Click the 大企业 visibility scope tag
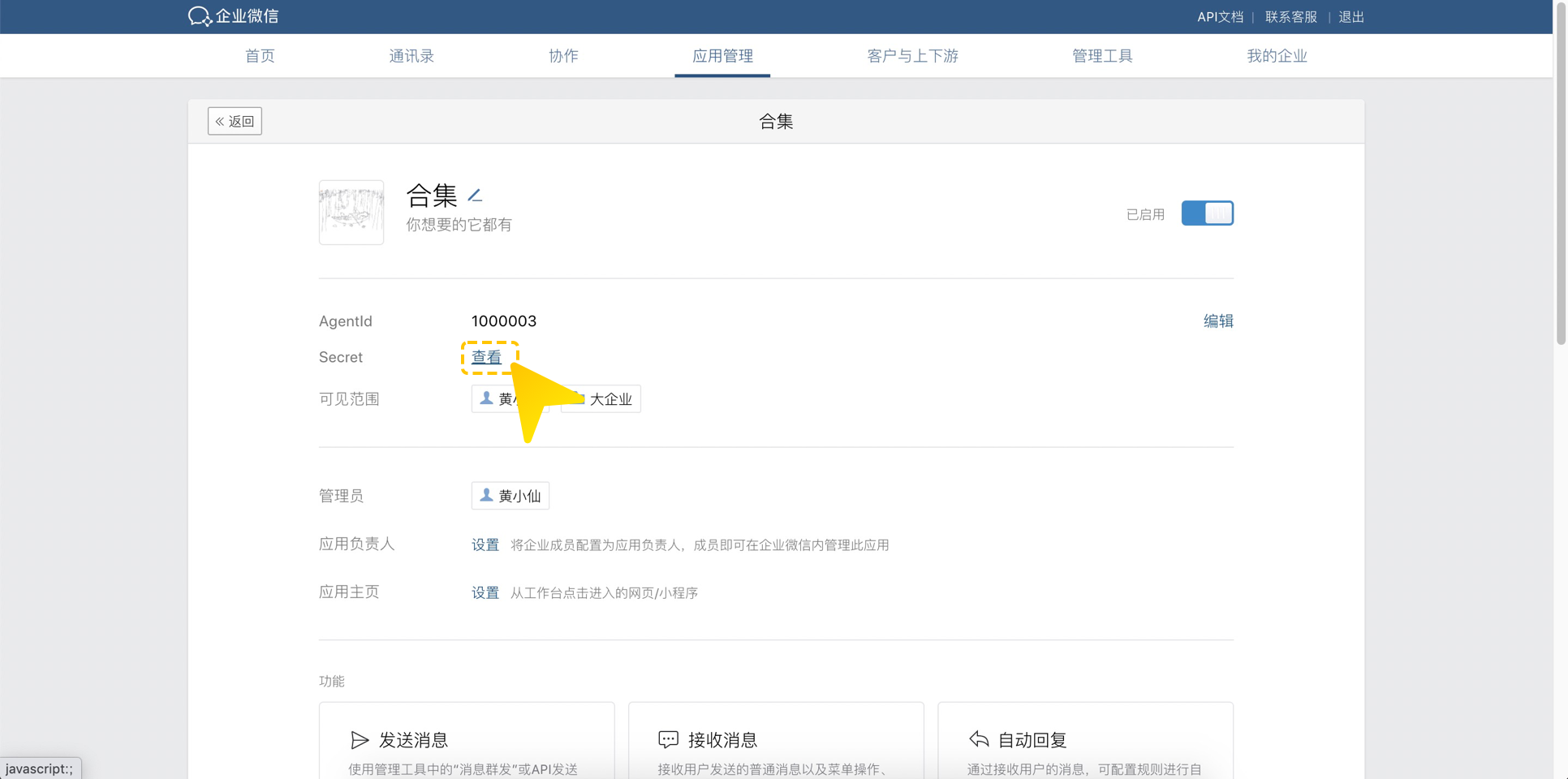The height and width of the screenshot is (779, 1568). (x=610, y=399)
